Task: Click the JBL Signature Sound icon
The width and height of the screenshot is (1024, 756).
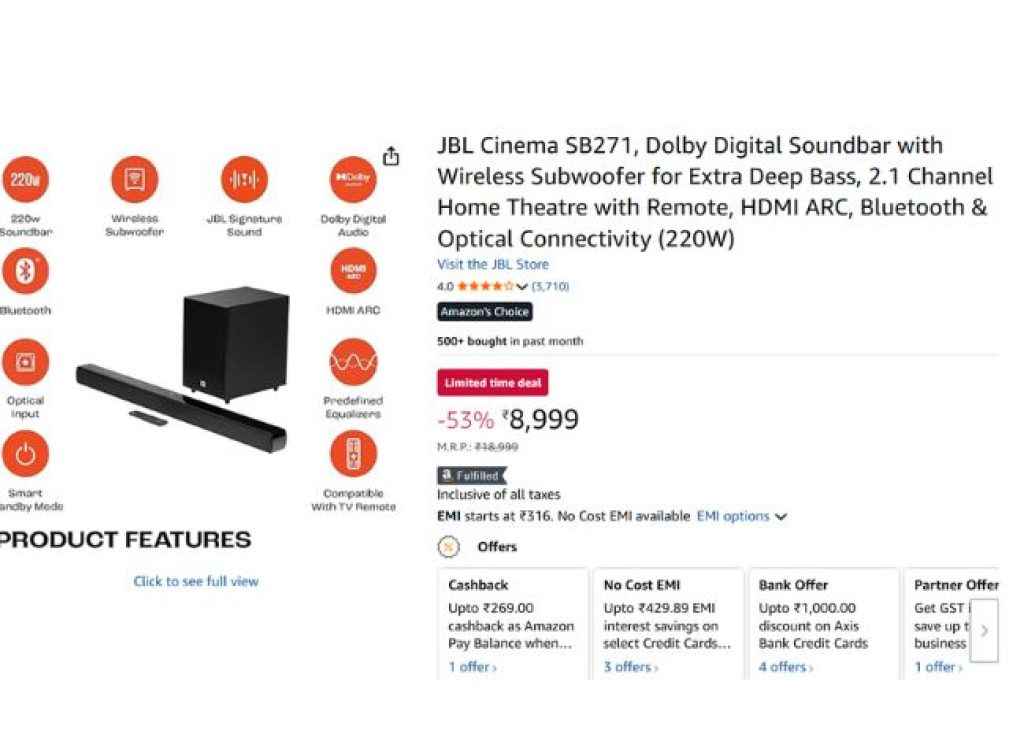Action: [244, 181]
